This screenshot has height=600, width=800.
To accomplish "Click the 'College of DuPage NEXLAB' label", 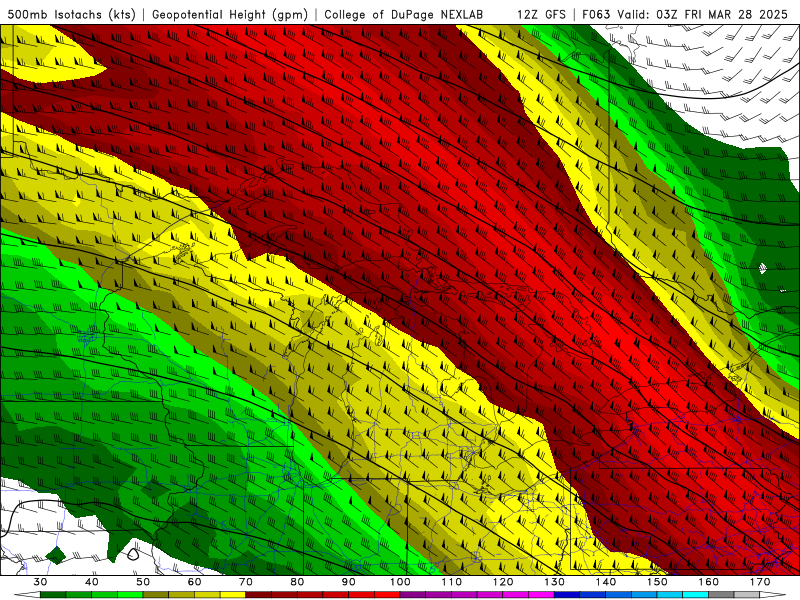I will [x=404, y=15].
